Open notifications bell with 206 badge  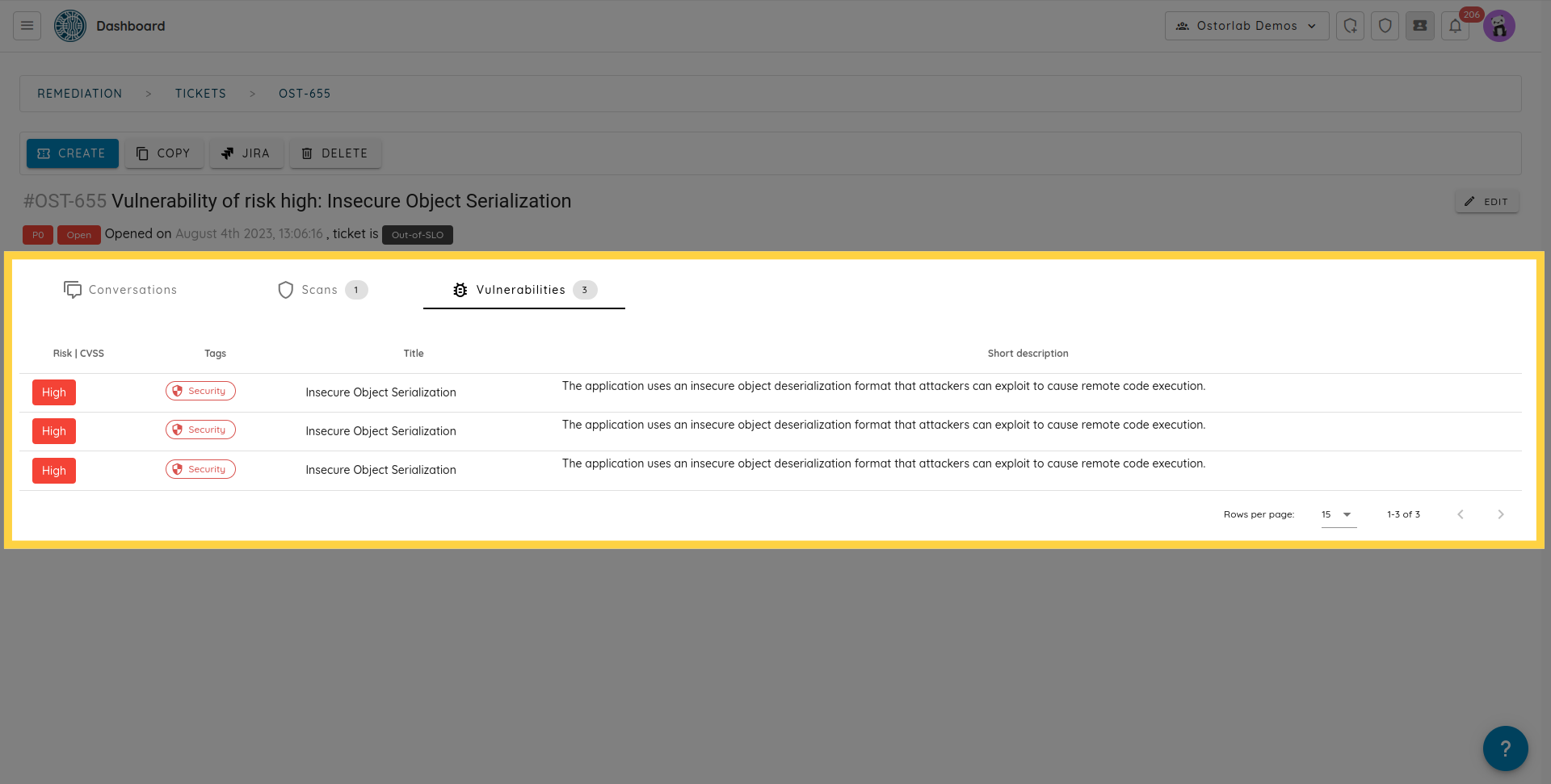coord(1455,26)
